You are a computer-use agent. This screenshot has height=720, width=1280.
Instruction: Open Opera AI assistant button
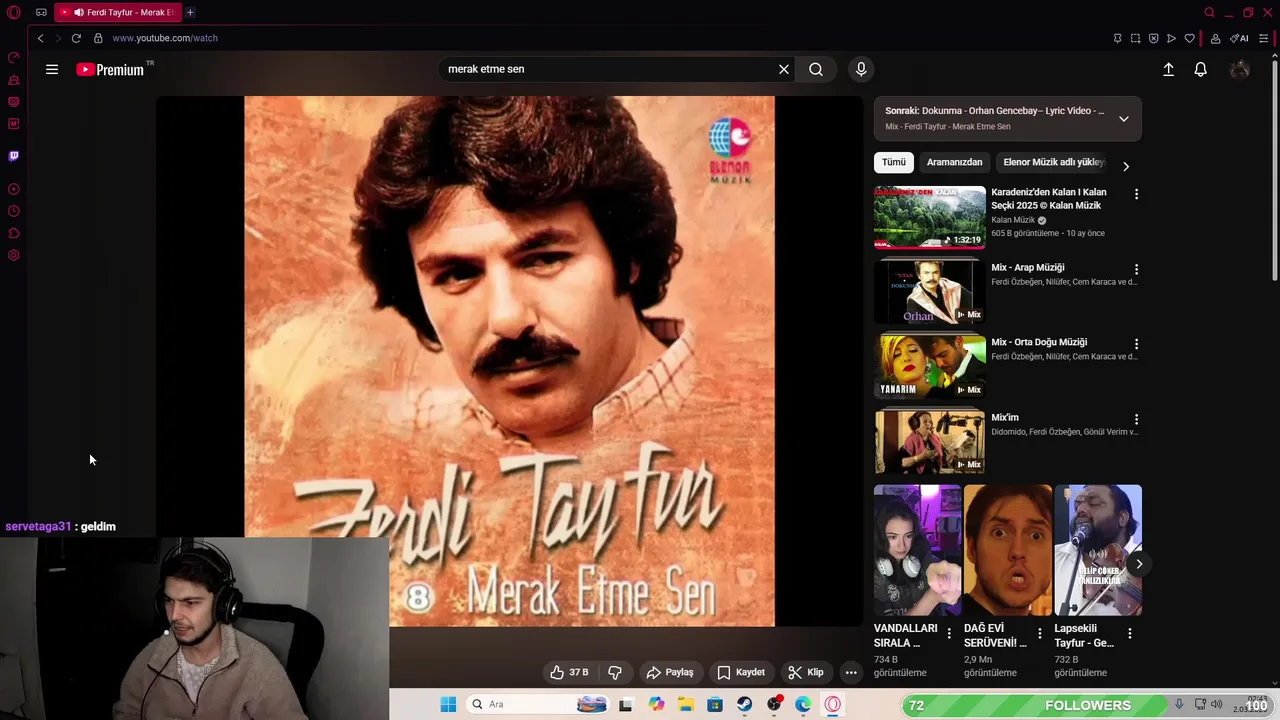pyautogui.click(x=1239, y=38)
